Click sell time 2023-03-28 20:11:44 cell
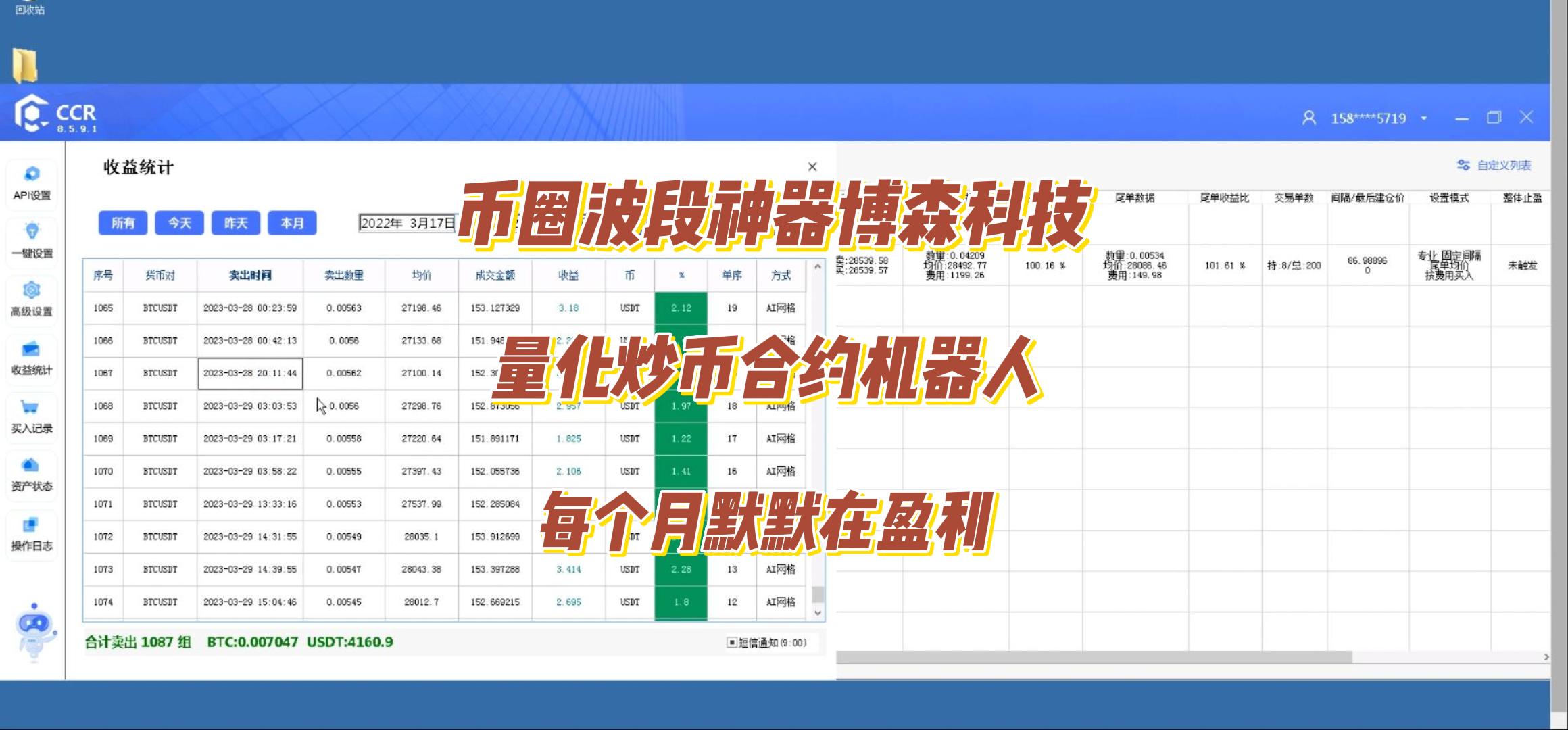 (x=250, y=373)
